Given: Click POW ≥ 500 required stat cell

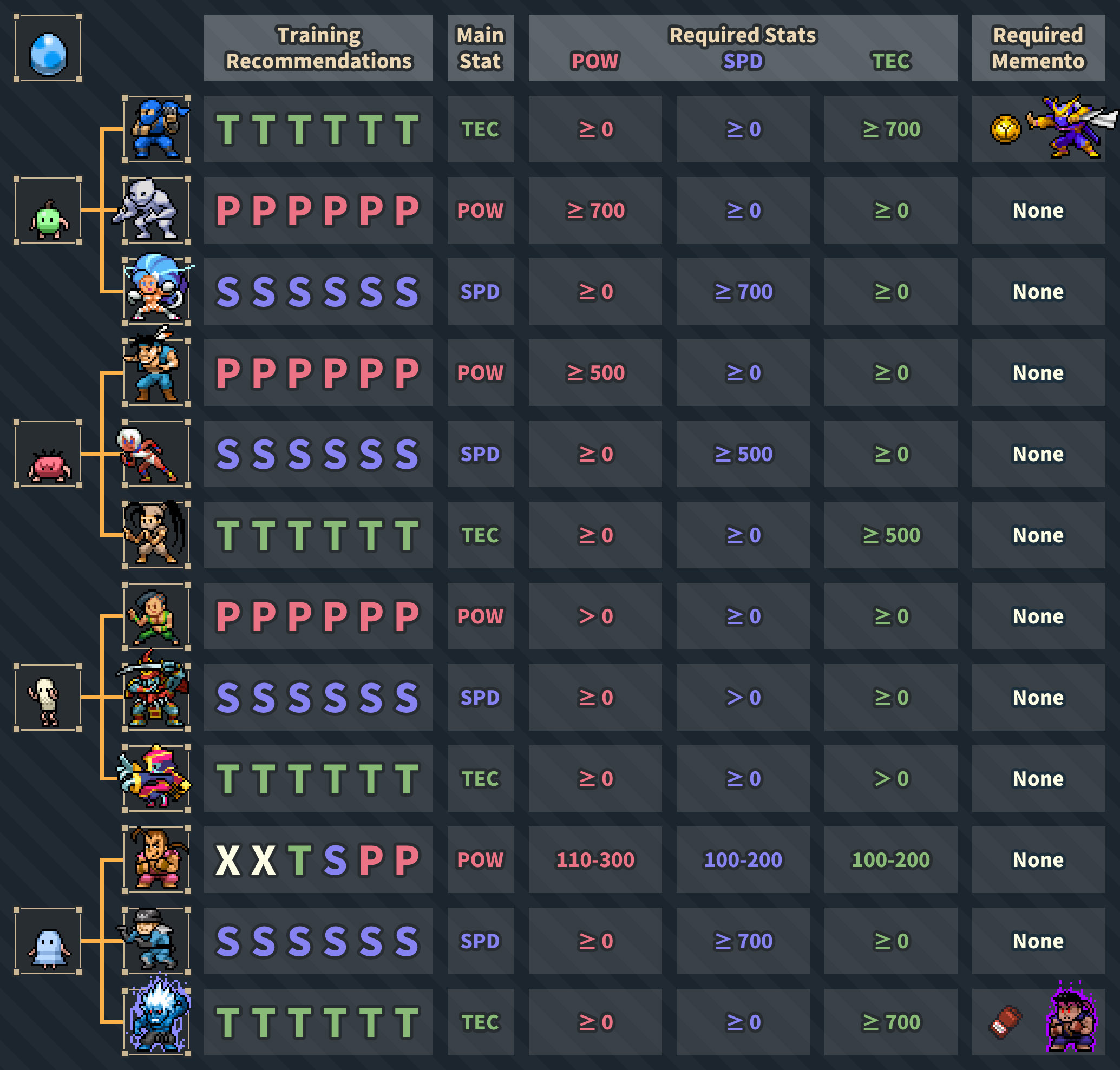Looking at the screenshot, I should click(595, 373).
